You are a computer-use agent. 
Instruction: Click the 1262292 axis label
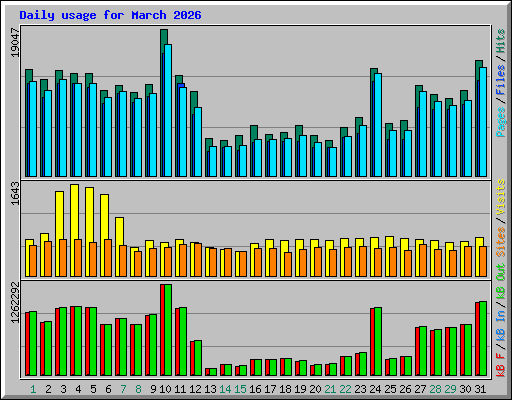(x=15, y=303)
